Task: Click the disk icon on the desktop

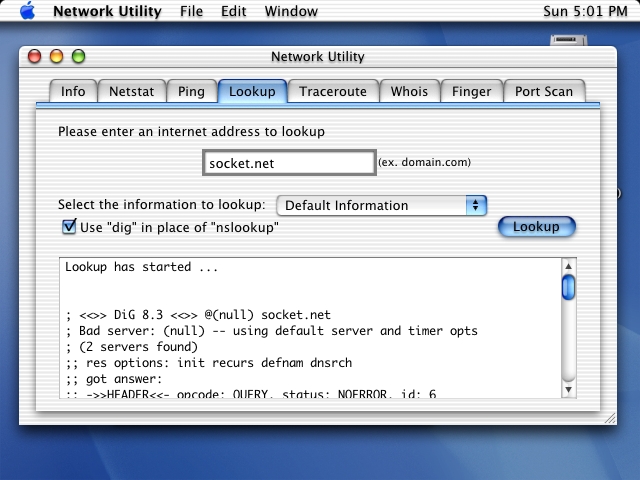Action: [x=569, y=40]
